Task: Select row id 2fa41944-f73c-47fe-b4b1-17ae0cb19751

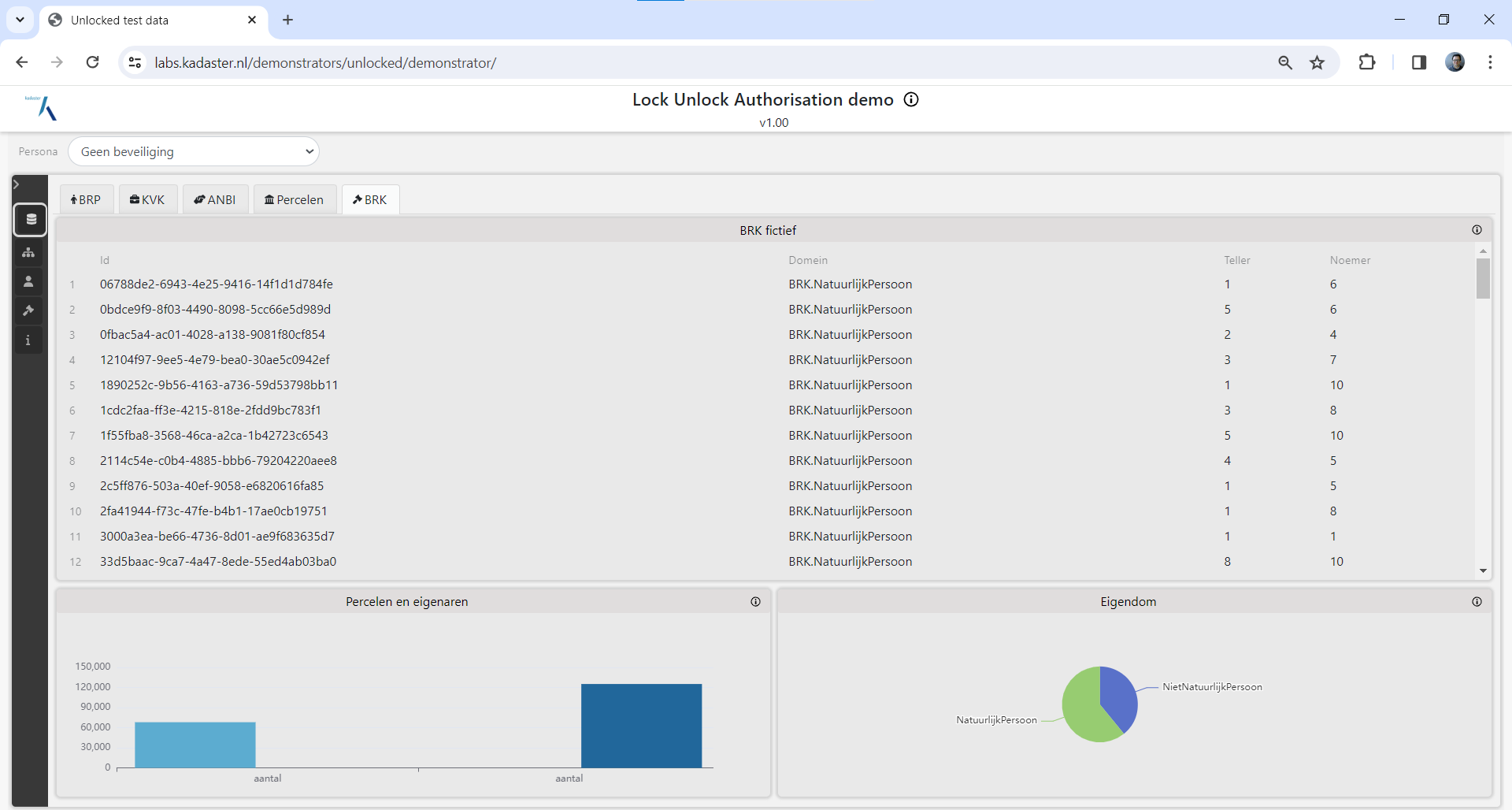Action: (x=213, y=511)
